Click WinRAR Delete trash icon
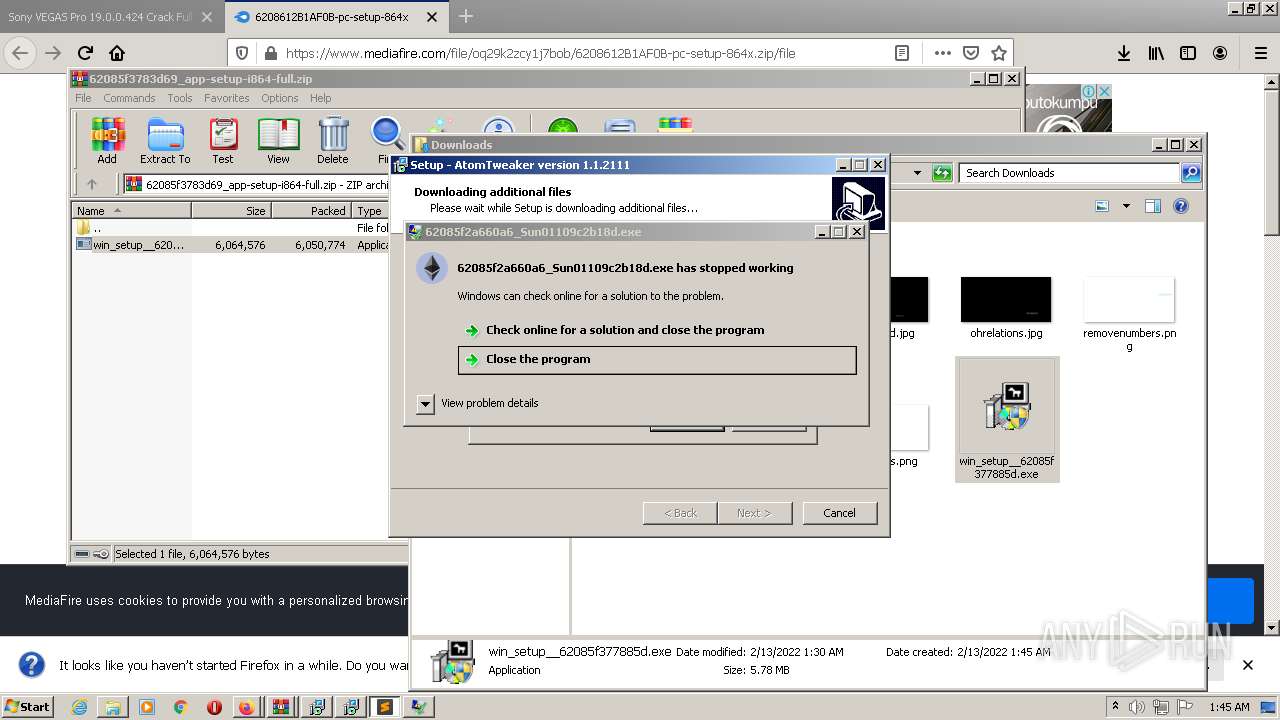This screenshot has height=720, width=1280. click(x=333, y=141)
